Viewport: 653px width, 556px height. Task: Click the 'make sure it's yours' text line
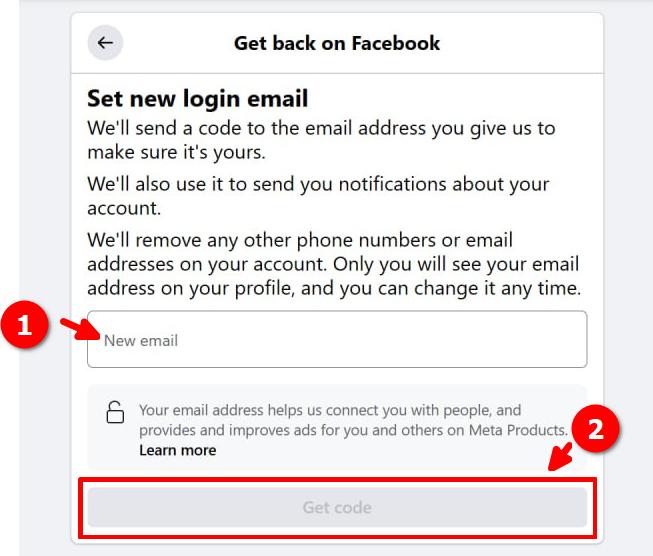coord(176,152)
